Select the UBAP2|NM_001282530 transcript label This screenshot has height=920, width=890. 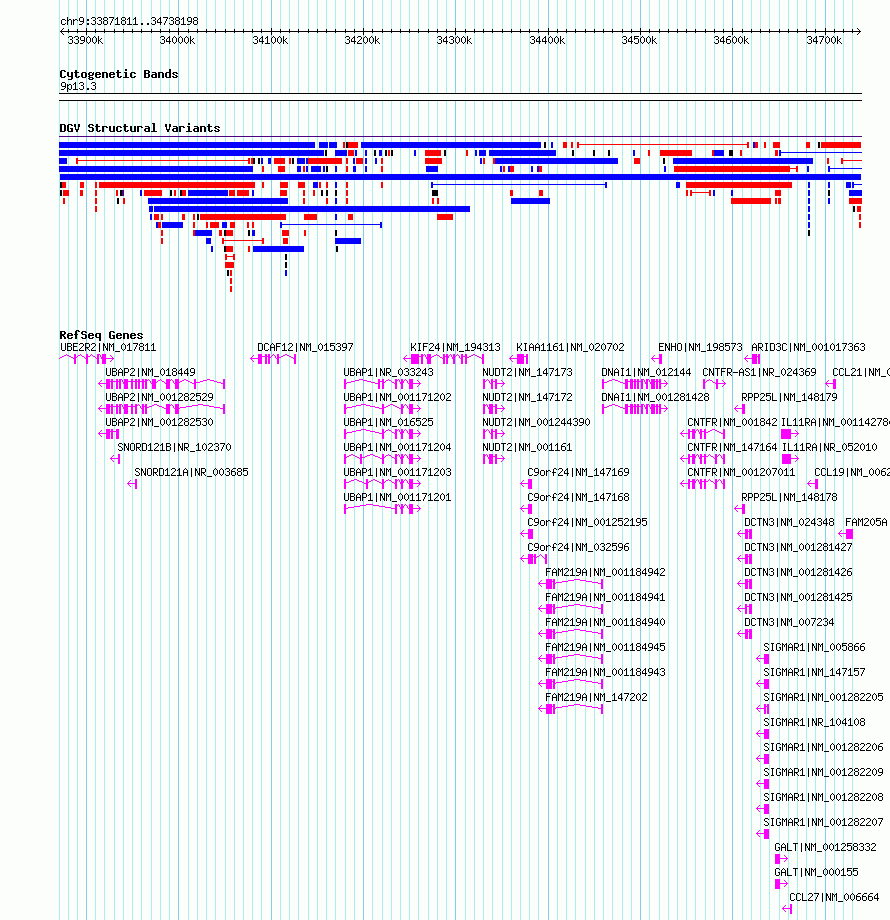point(159,422)
